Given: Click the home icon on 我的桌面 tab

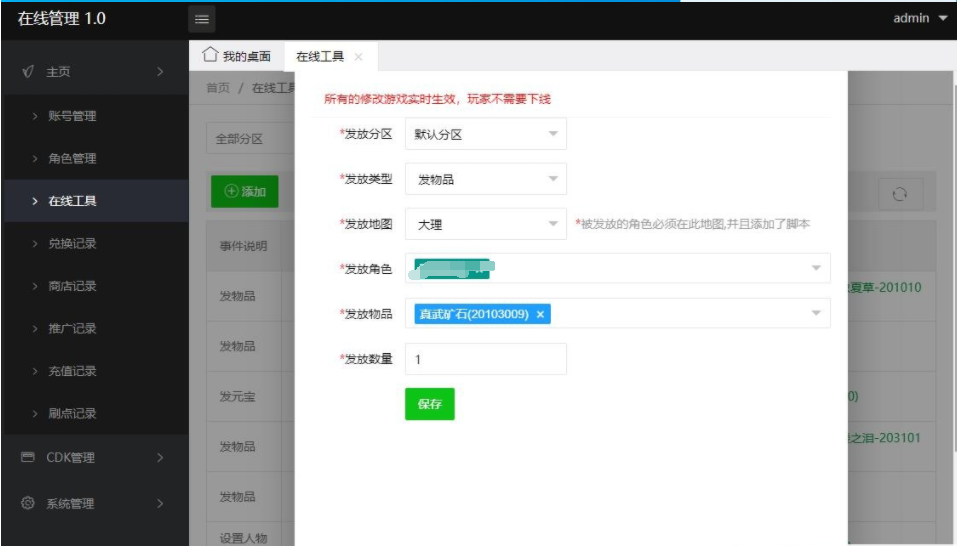Looking at the screenshot, I should click(x=210, y=55).
